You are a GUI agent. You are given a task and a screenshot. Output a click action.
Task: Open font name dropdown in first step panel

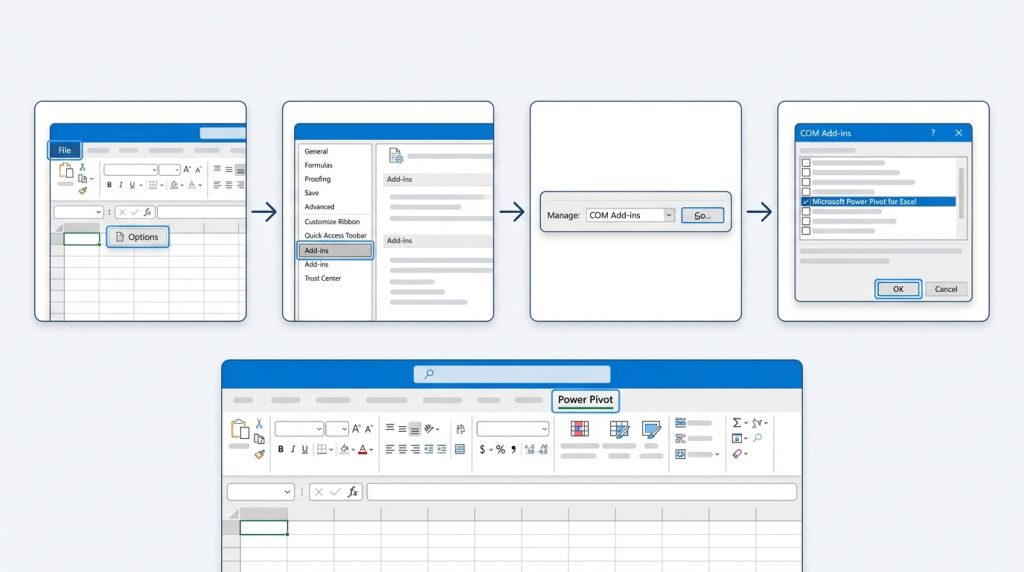click(154, 170)
